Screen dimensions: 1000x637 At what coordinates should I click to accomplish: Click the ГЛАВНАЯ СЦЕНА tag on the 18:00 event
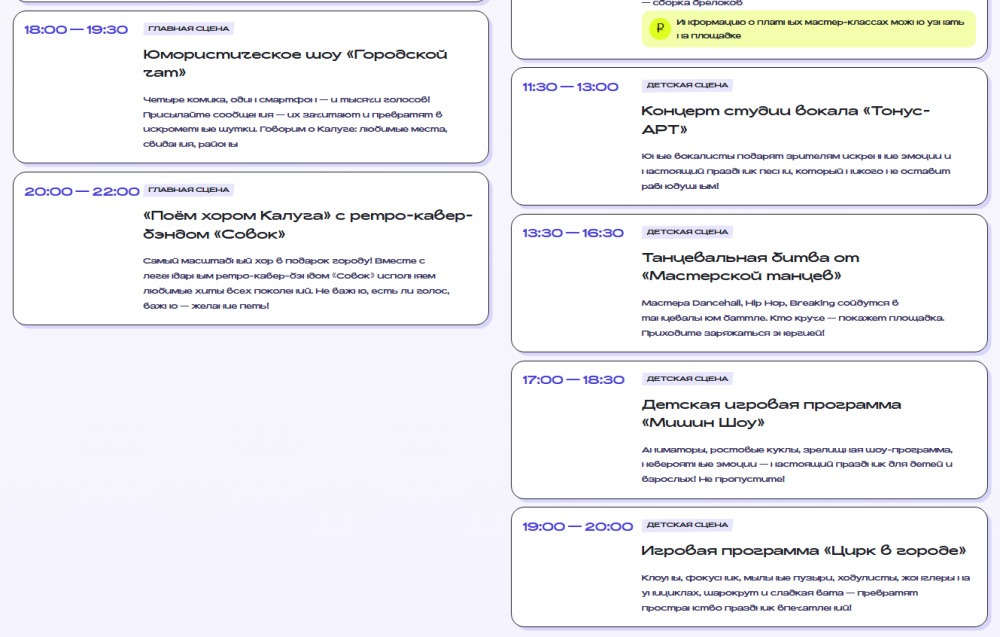[189, 29]
